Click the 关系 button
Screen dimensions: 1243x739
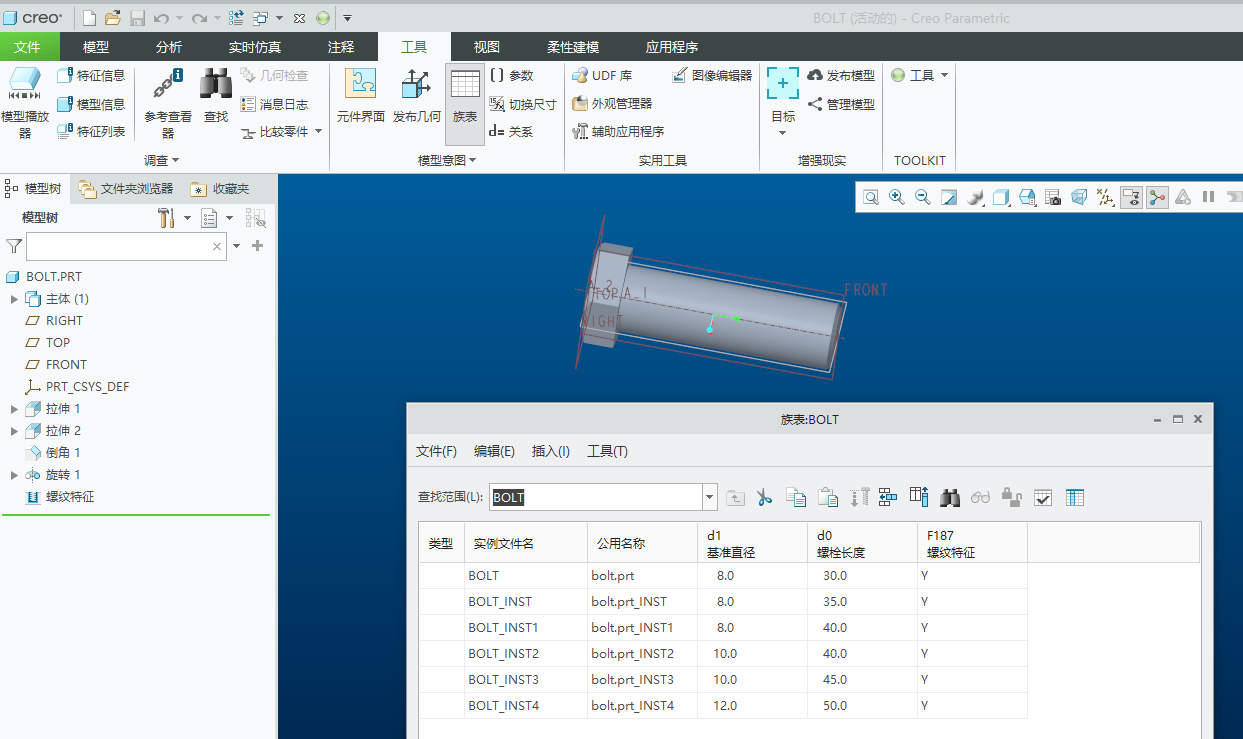click(x=511, y=132)
